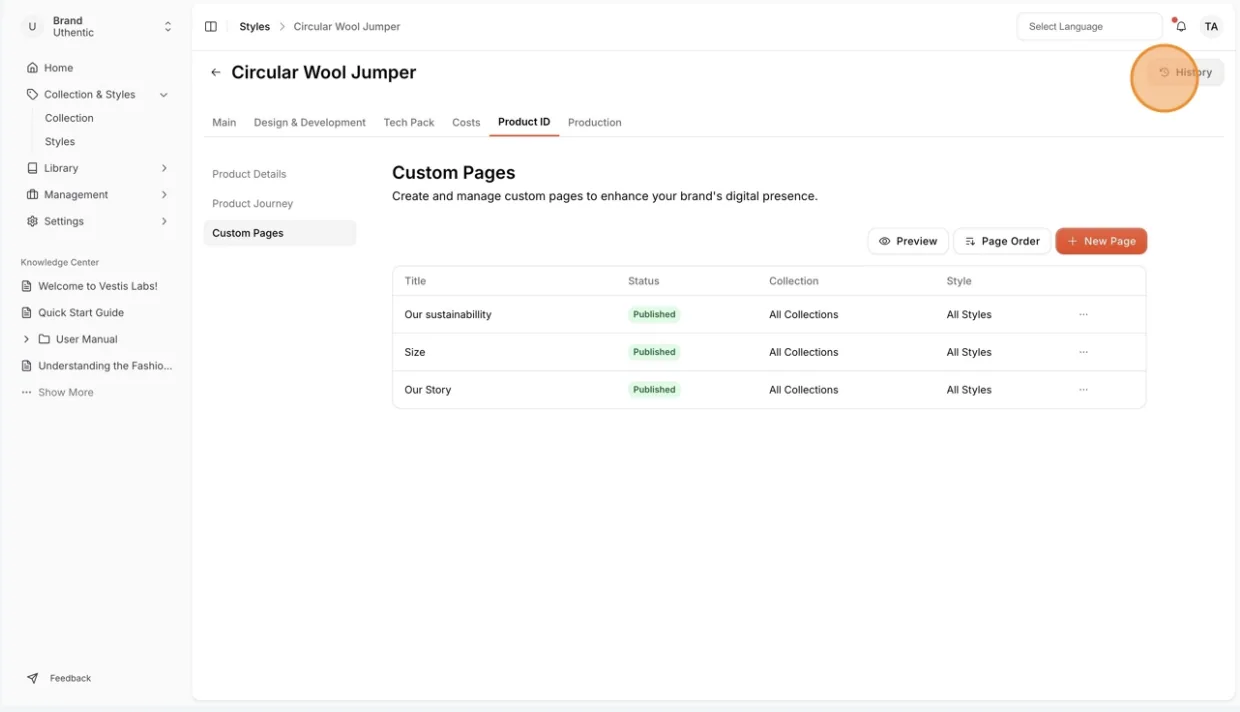Click the Our sustainabillity page title
Screen dimensions: 1240x712
[x=448, y=314]
